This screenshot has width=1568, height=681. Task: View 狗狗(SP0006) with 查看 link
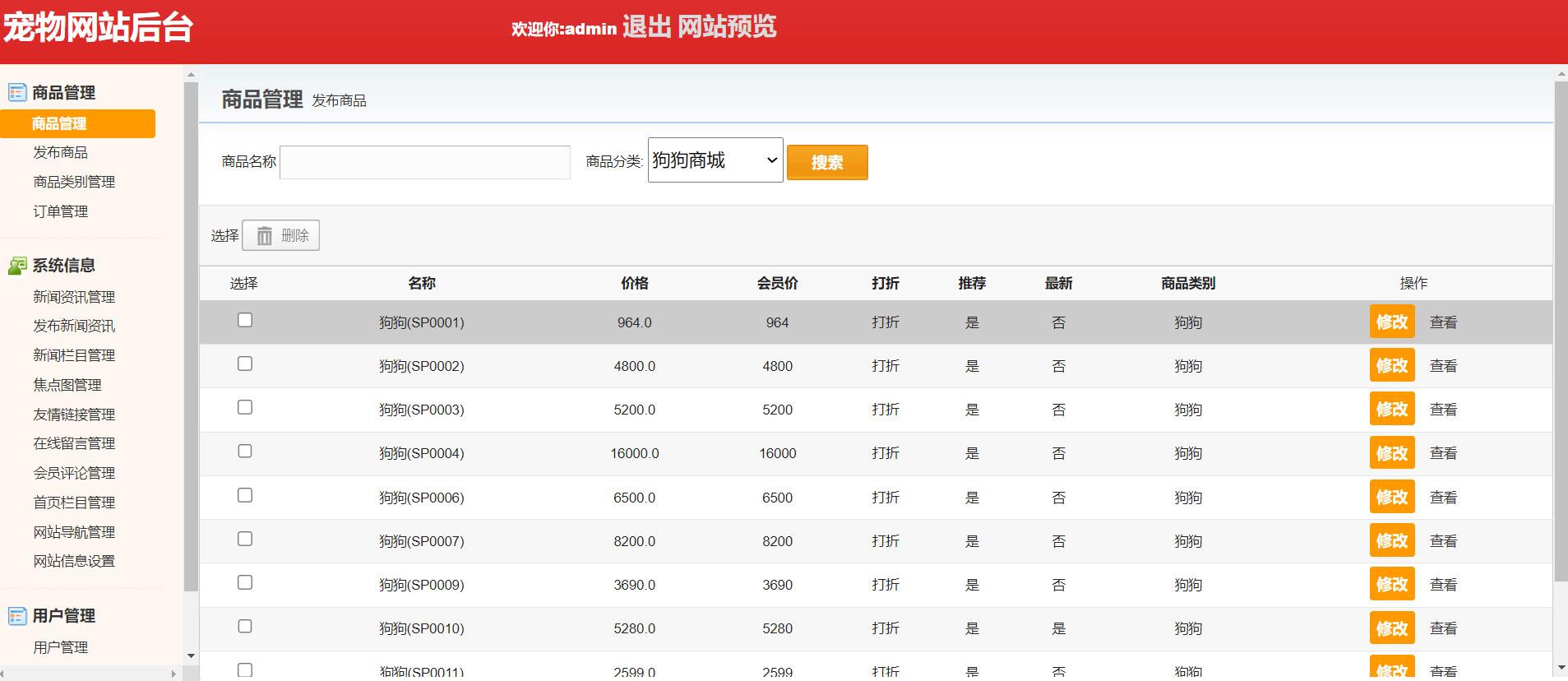click(x=1443, y=498)
